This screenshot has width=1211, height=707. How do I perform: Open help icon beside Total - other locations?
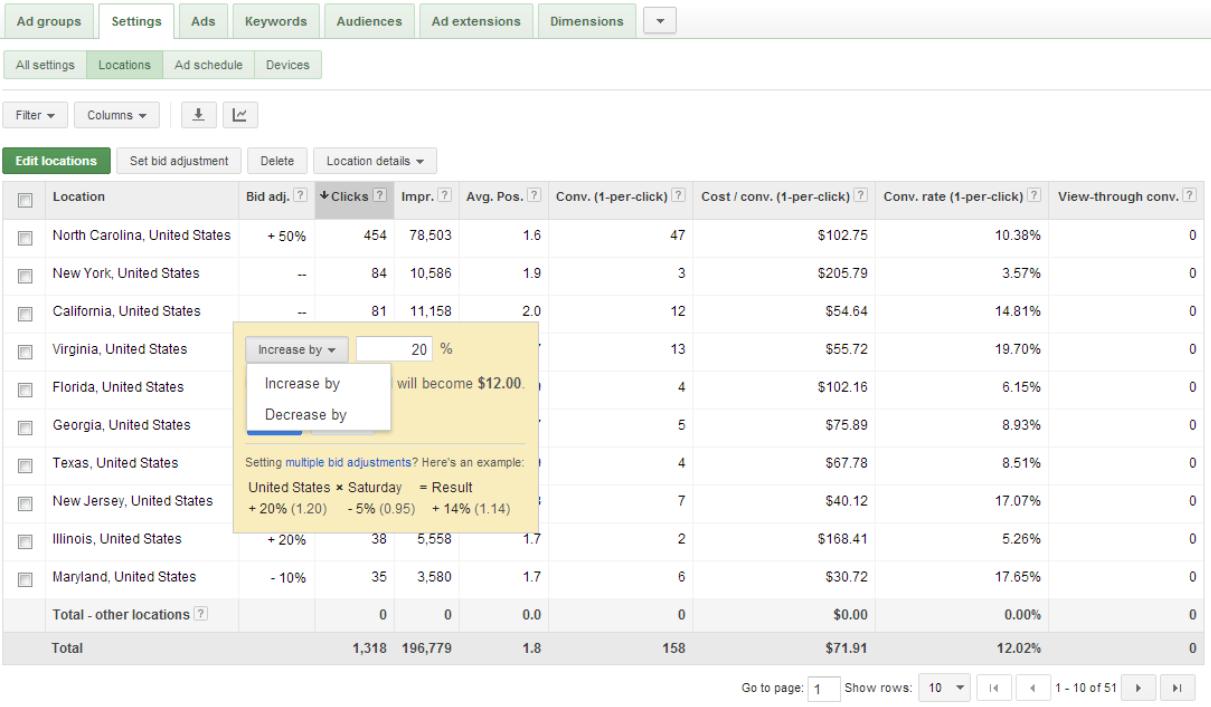200,615
